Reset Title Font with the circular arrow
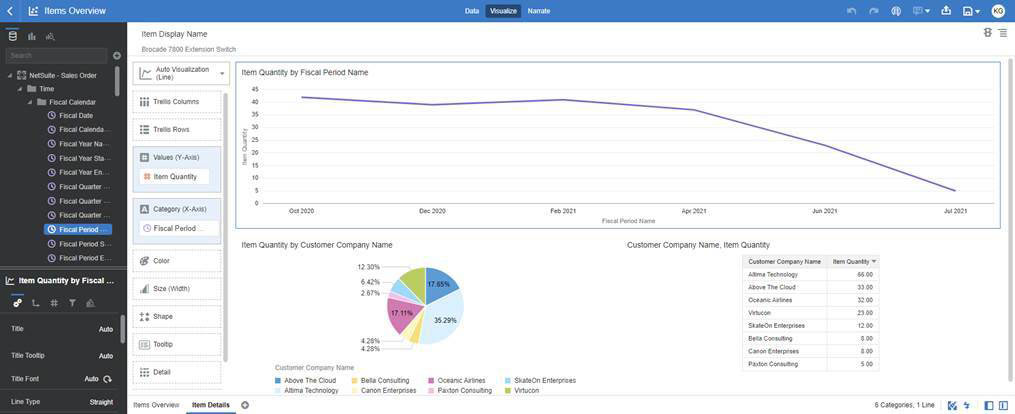The height and width of the screenshot is (414, 1015). [108, 379]
